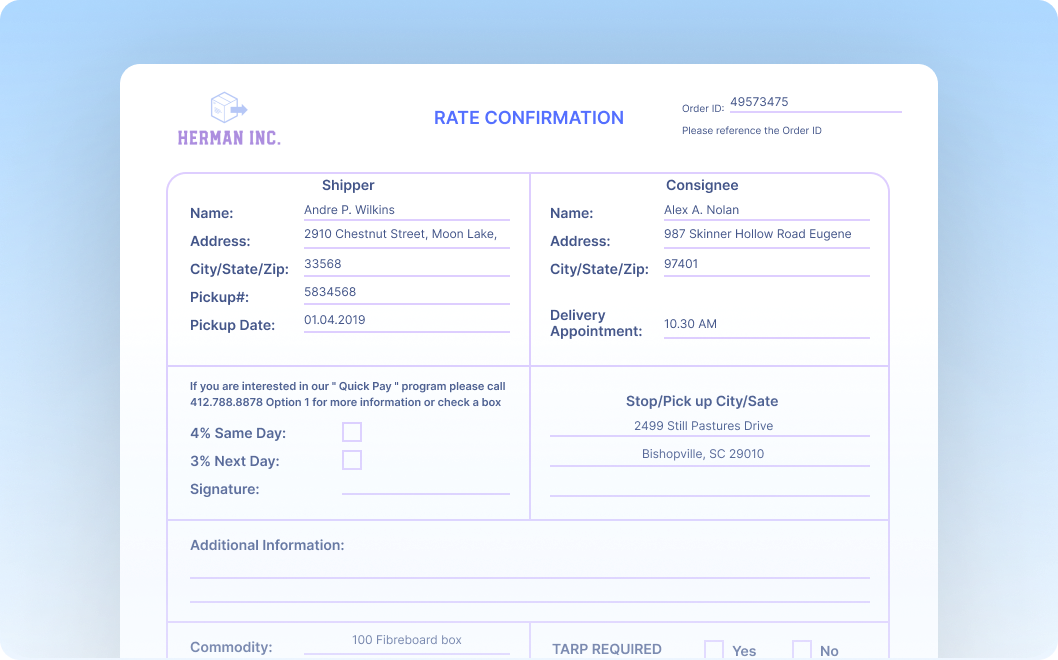
Task: Click the Bishopville, SC 29010 line
Action: (x=701, y=454)
